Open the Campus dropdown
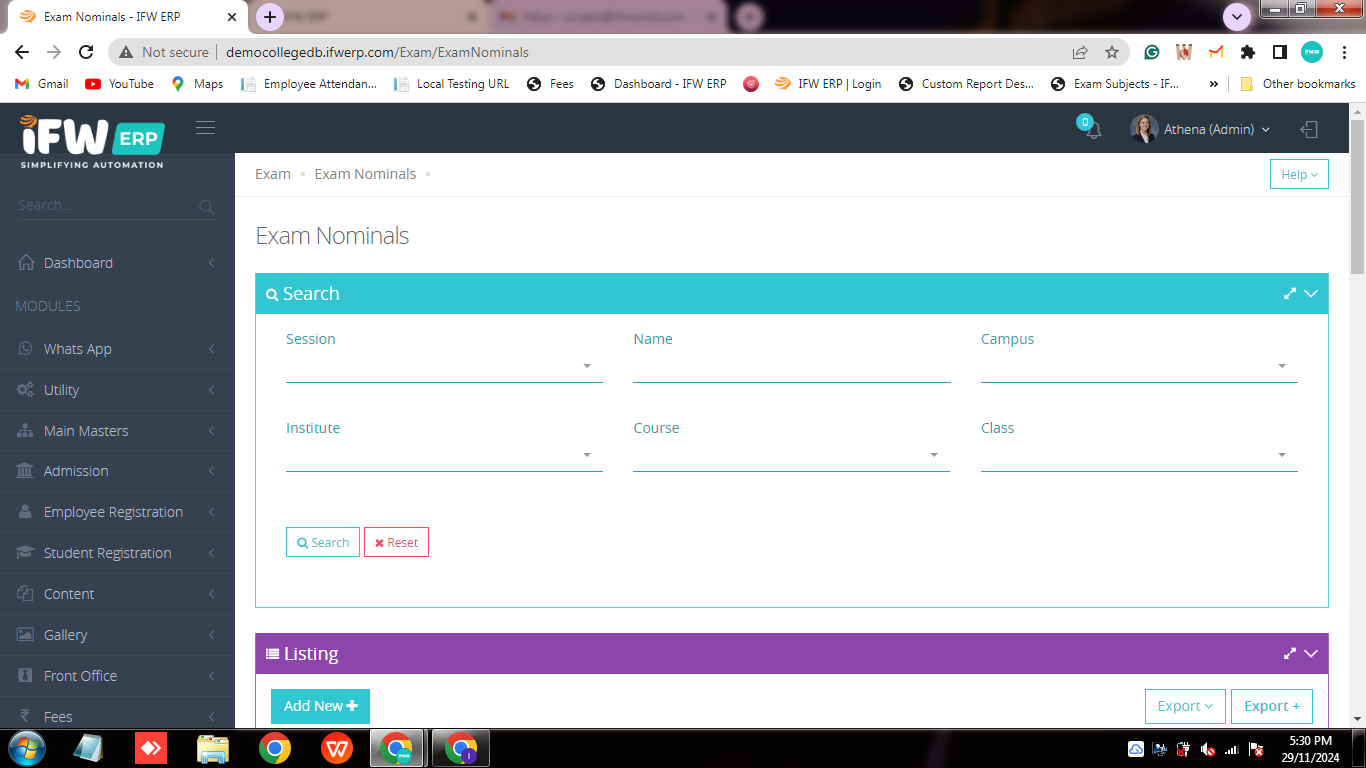 click(x=1139, y=367)
